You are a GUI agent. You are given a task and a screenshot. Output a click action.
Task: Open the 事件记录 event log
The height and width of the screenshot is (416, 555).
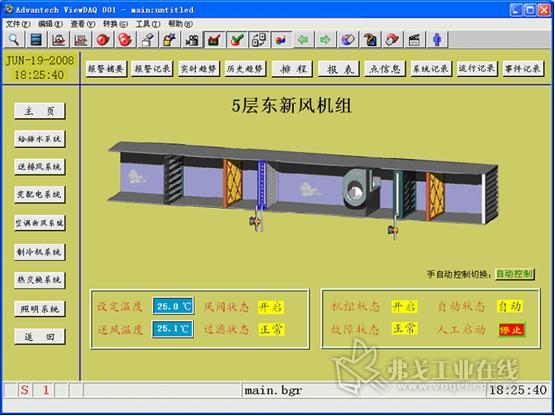click(x=523, y=69)
